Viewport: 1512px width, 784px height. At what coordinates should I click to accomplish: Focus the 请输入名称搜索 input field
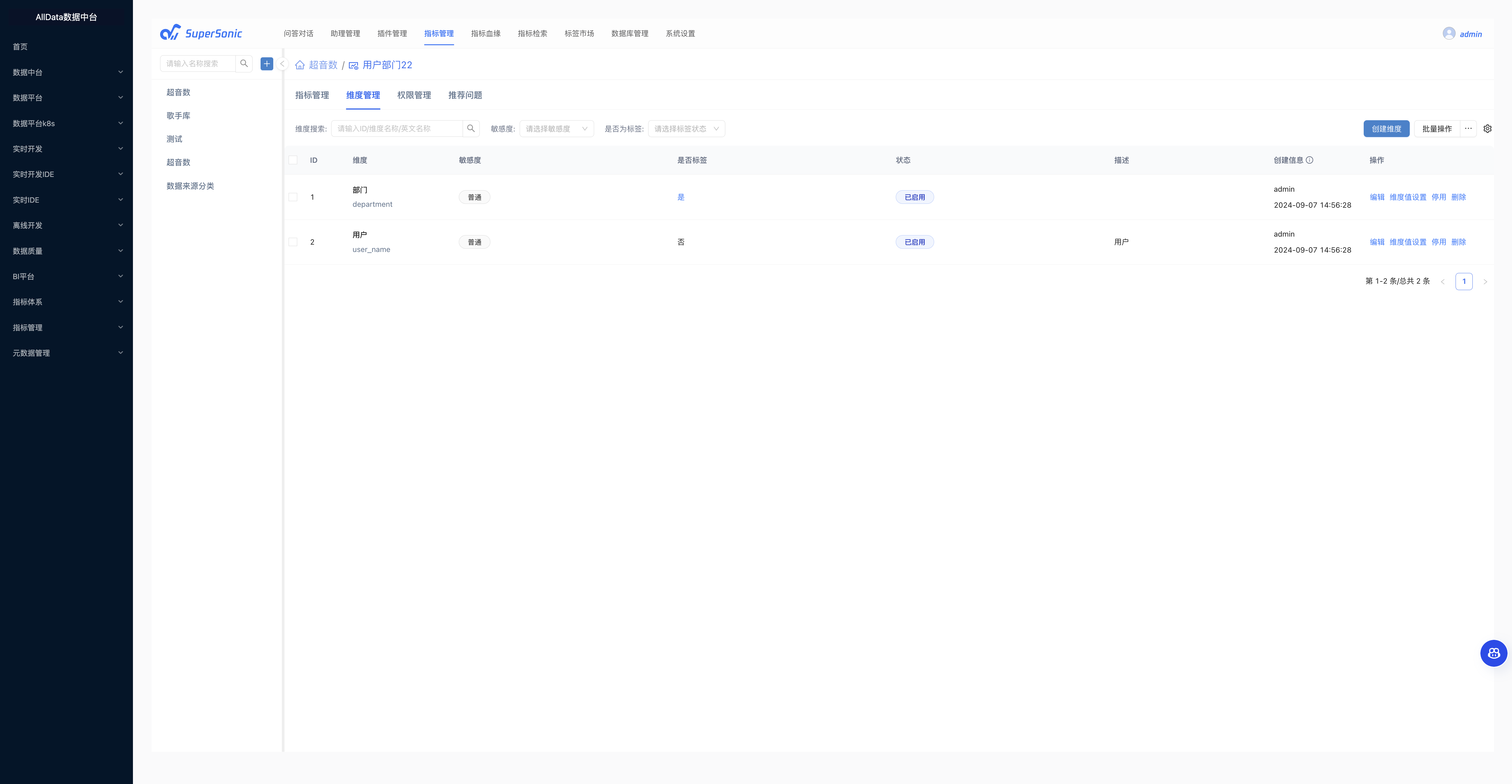click(198, 64)
